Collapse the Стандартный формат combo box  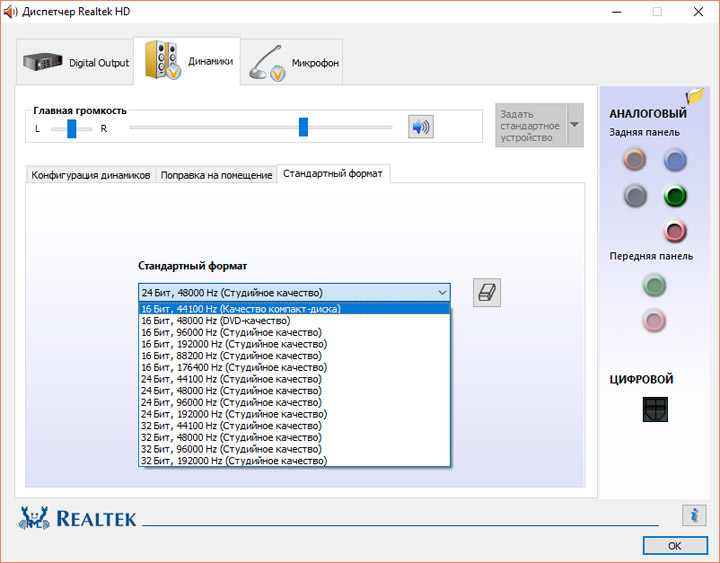point(294,293)
